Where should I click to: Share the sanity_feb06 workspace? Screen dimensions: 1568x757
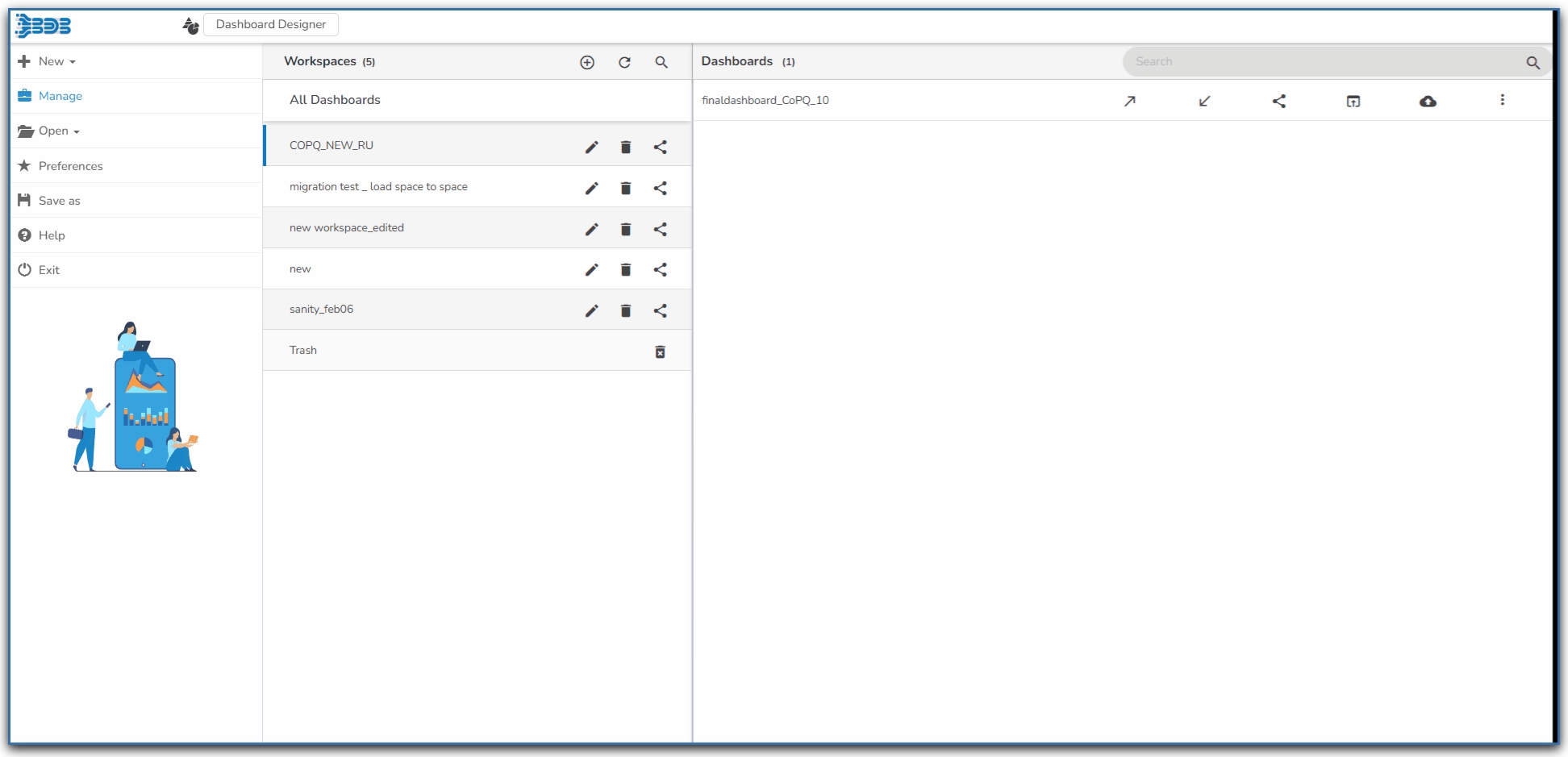pyautogui.click(x=661, y=310)
